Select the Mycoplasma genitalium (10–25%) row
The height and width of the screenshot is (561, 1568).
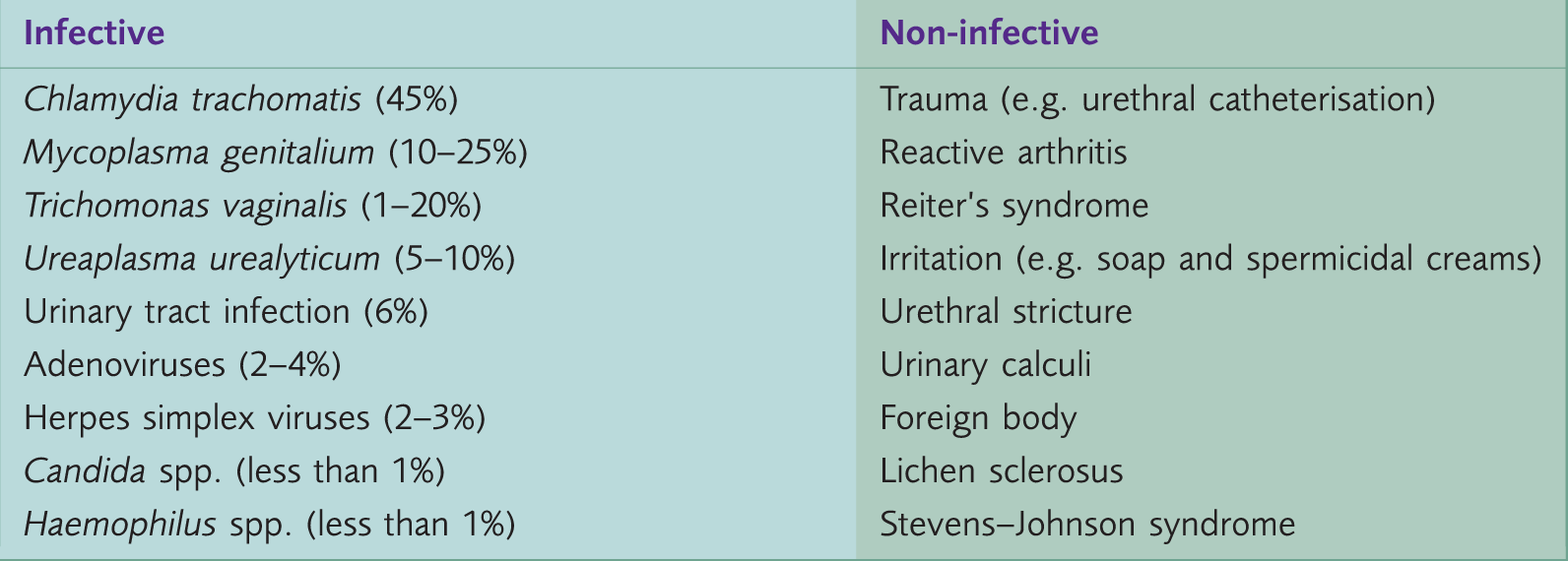click(x=276, y=153)
